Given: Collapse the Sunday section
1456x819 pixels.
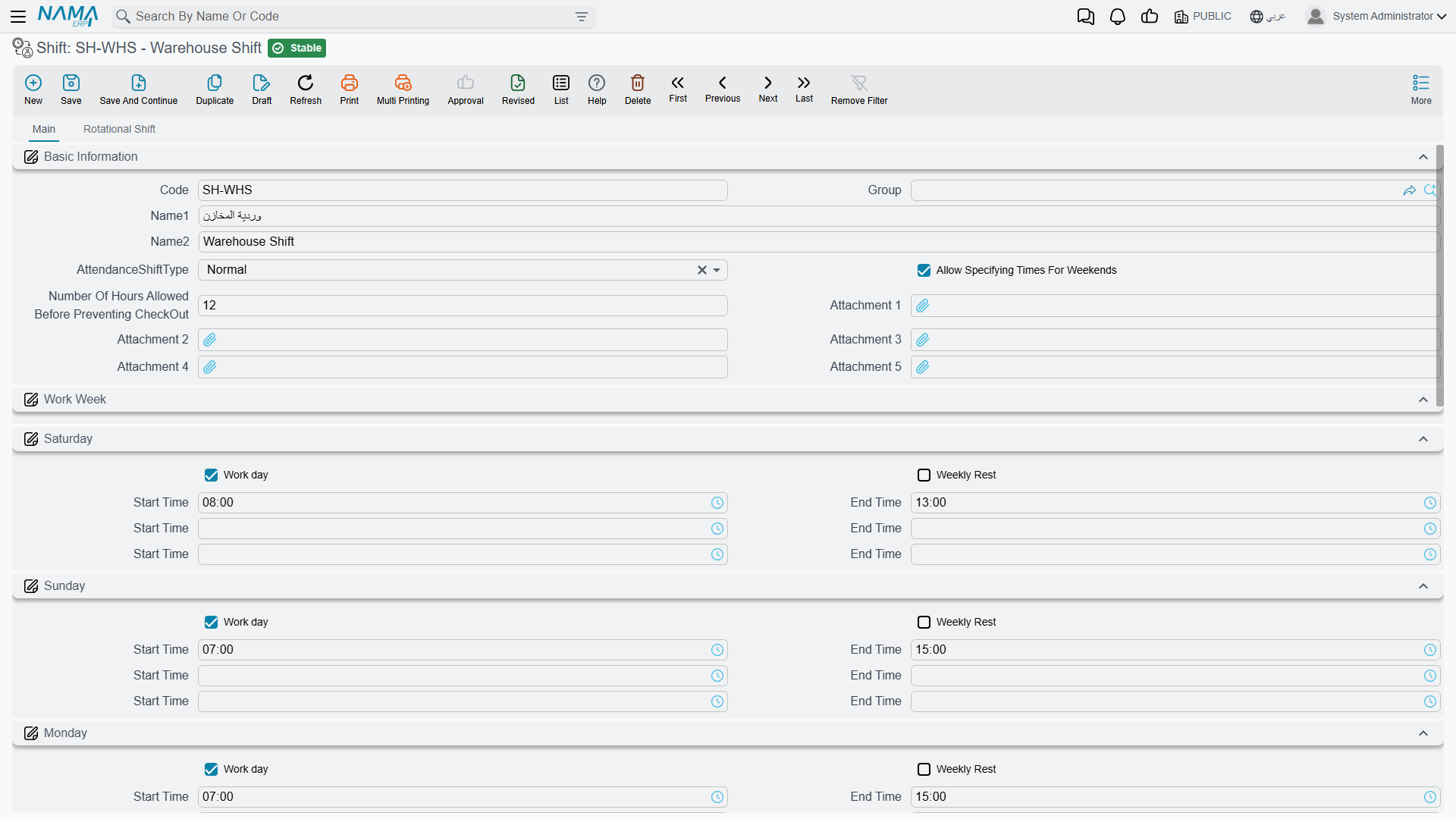Looking at the screenshot, I should coord(1423,586).
